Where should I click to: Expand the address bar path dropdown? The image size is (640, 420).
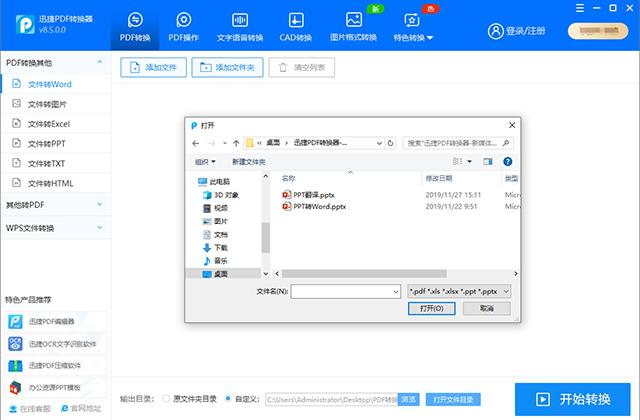click(379, 143)
